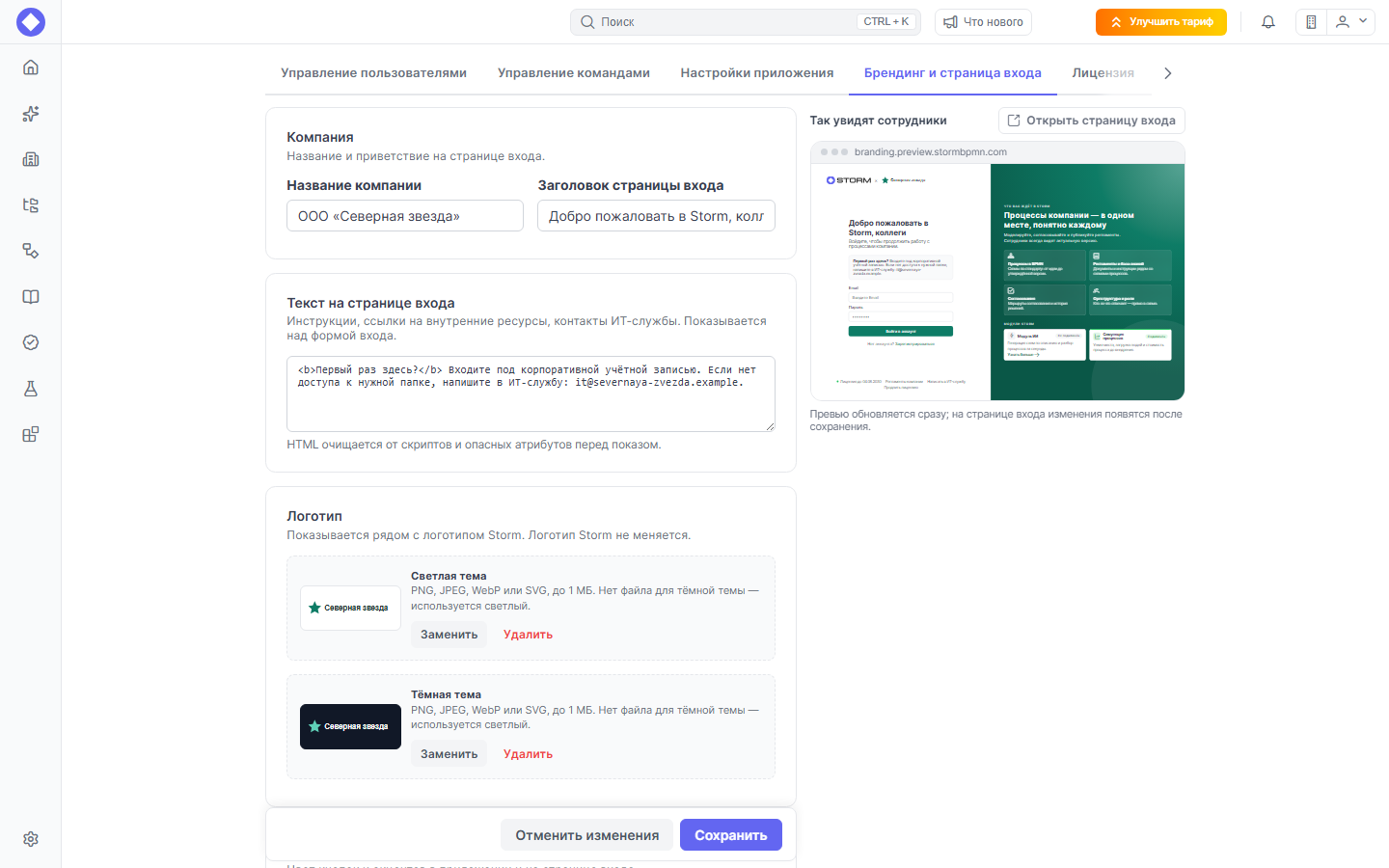
Task: Open the hierarchy tree icon in sidebar
Action: pos(31,205)
